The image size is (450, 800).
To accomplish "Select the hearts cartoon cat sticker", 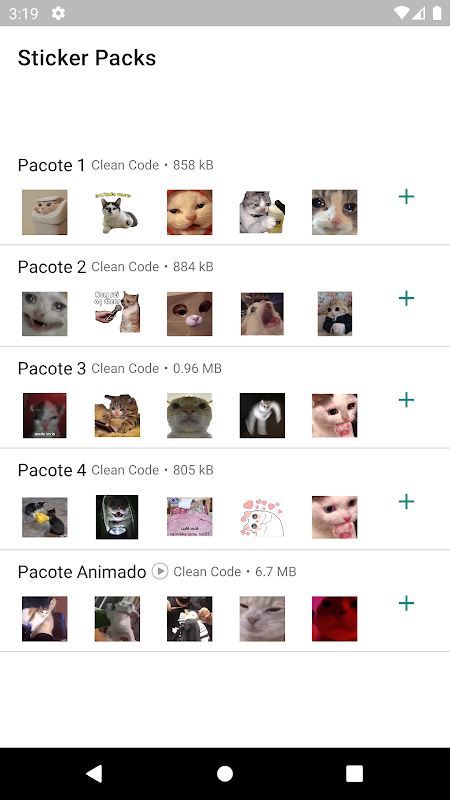I will (x=262, y=517).
